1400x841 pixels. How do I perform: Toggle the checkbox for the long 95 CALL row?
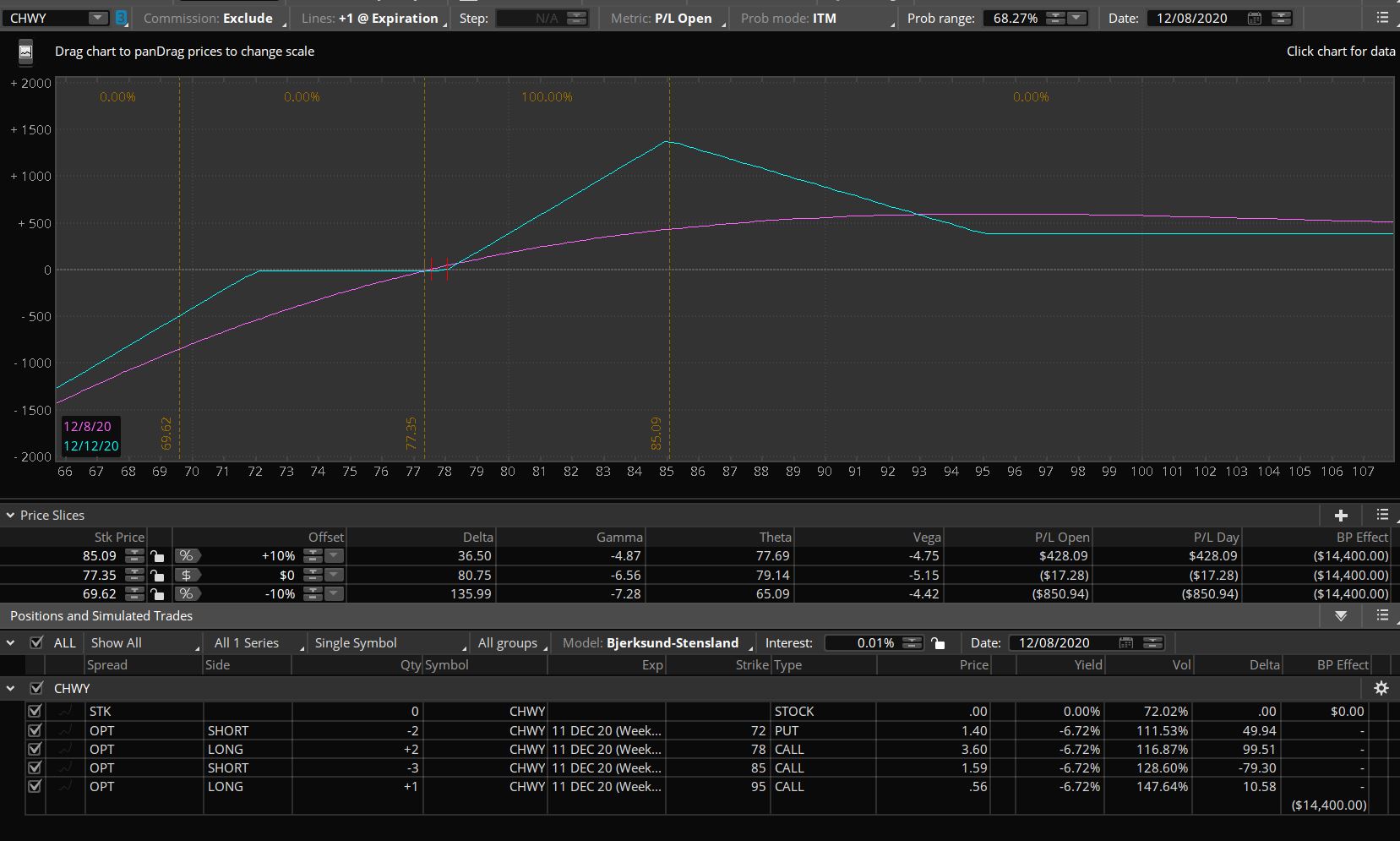point(35,786)
